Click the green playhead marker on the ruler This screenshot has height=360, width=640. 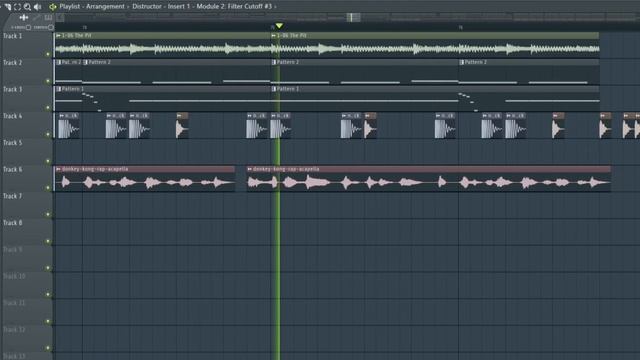tap(279, 26)
